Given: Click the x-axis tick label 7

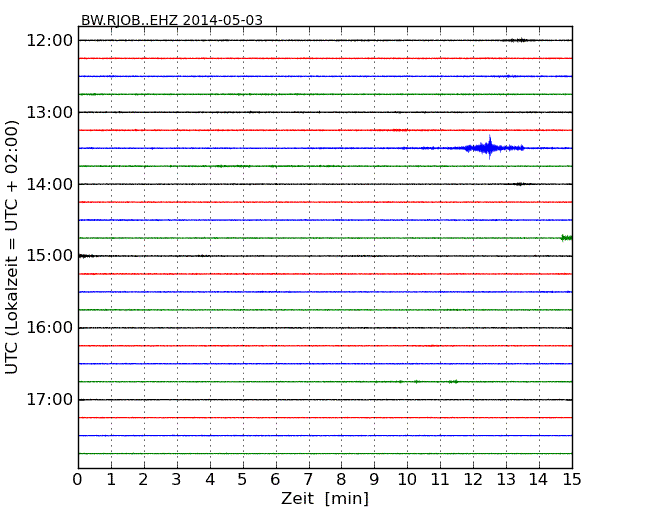Looking at the screenshot, I should tap(308, 479).
